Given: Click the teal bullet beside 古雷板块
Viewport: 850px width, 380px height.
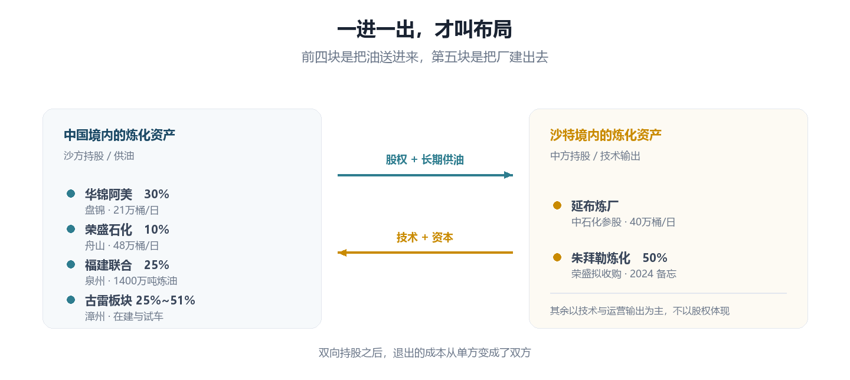Looking at the screenshot, I should 70,300.
